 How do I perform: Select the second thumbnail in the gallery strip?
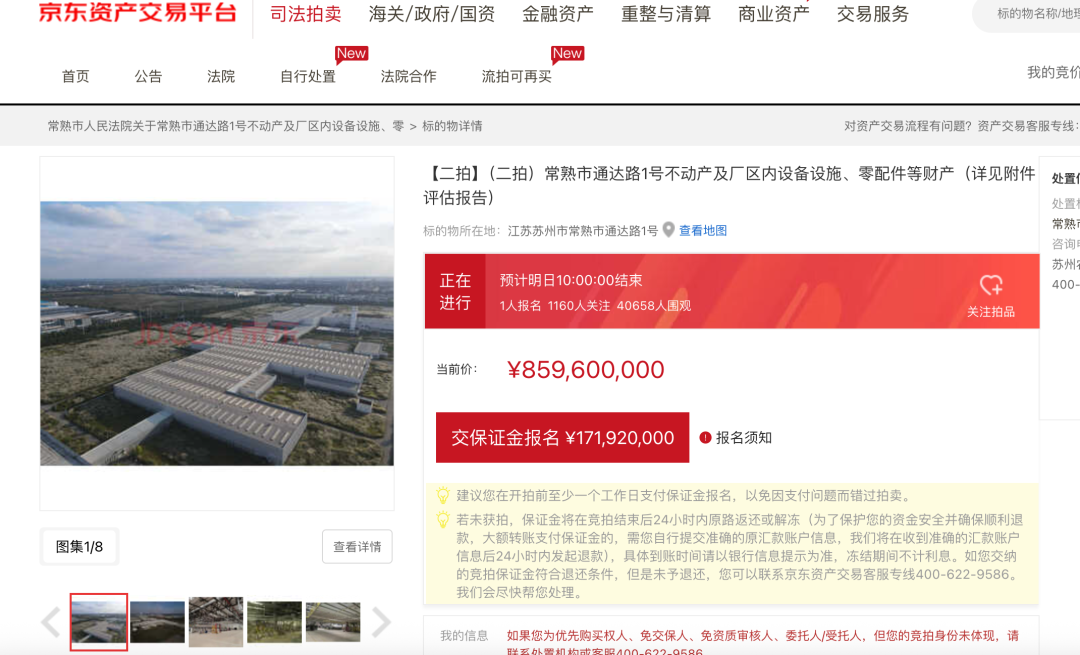coord(157,622)
